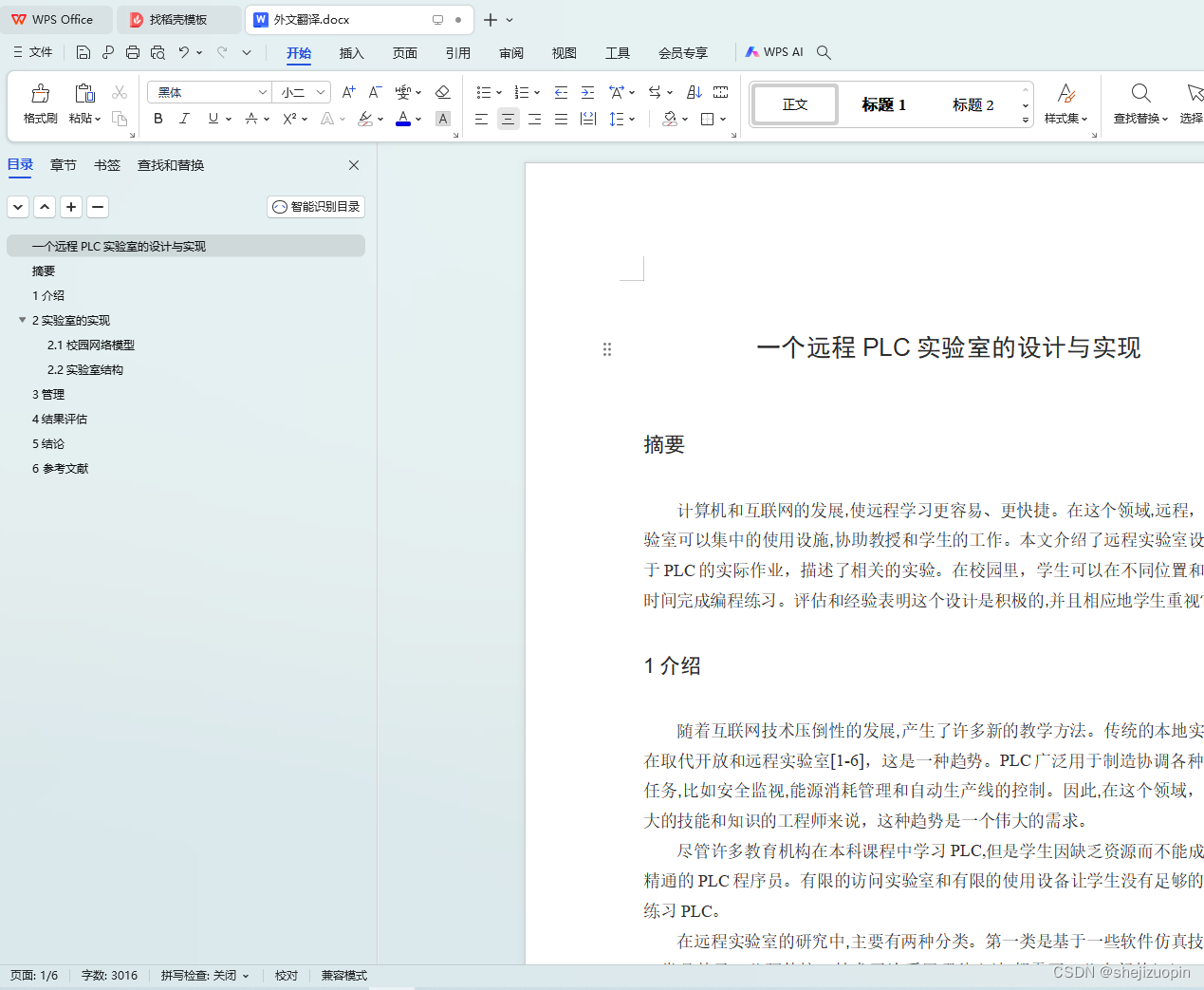The height and width of the screenshot is (990, 1204).
Task: Open bullet list dropdown arrow
Action: 499,93
